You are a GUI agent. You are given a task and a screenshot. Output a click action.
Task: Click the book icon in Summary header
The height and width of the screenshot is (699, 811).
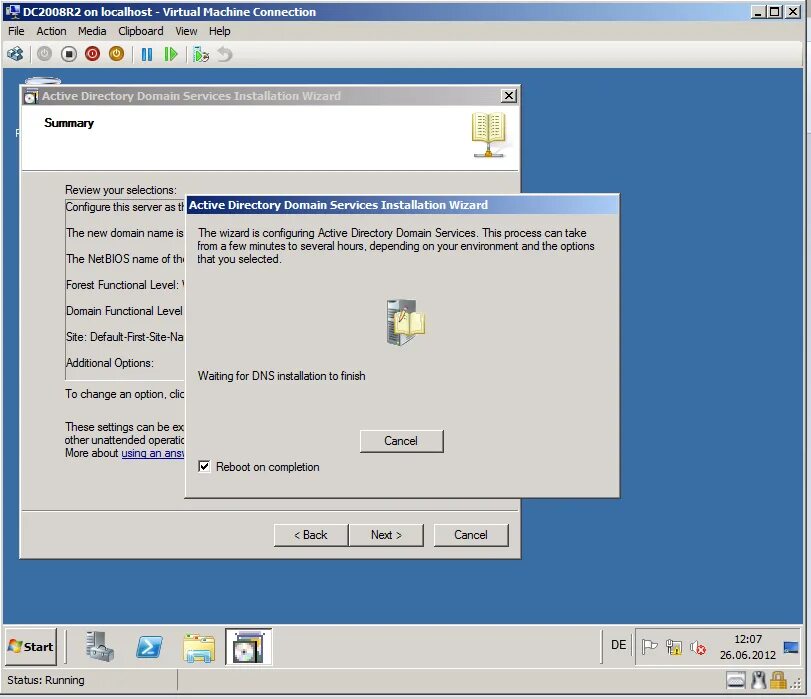[x=488, y=135]
